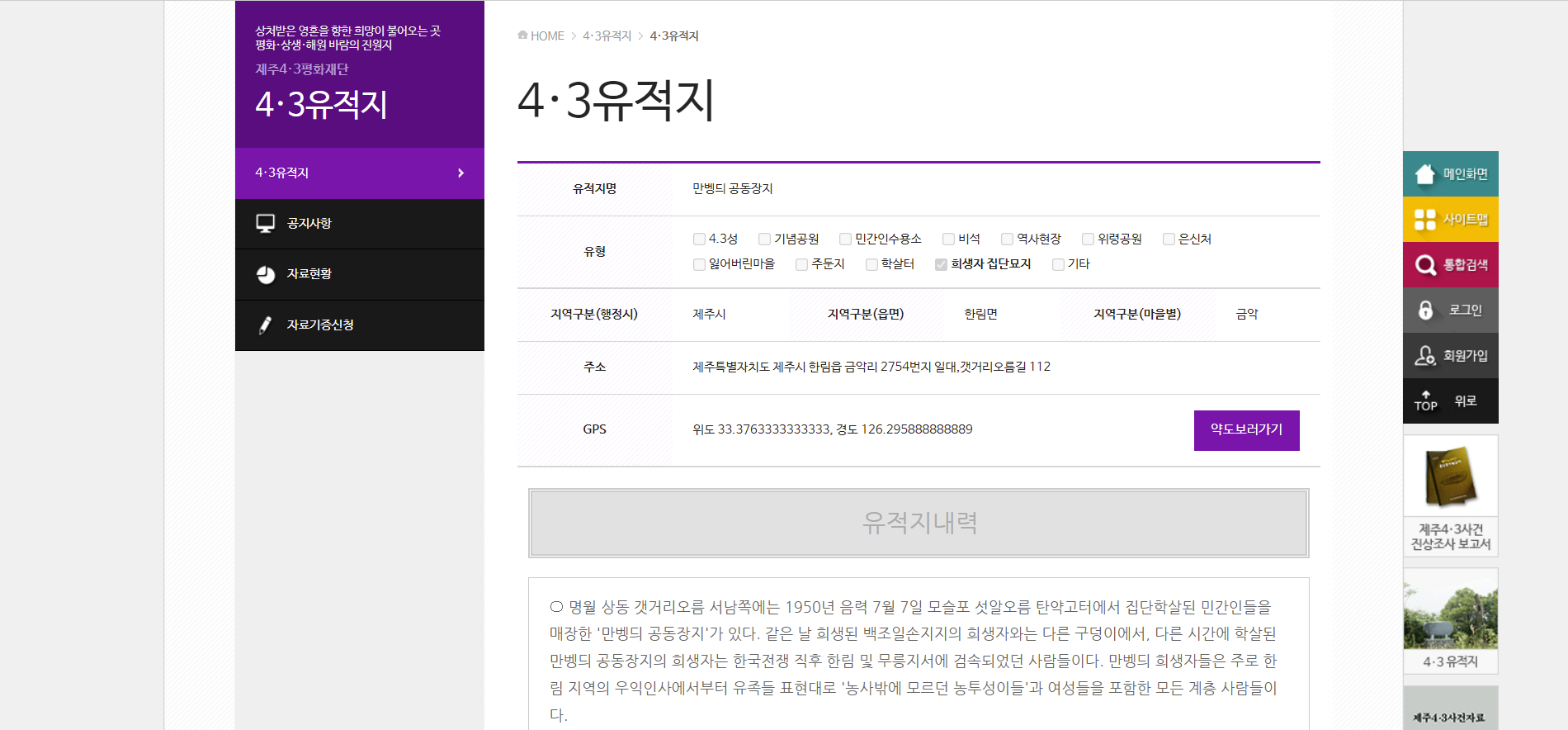Click the 회원가입 user icon
This screenshot has height=730, width=1568.
pos(1425,356)
